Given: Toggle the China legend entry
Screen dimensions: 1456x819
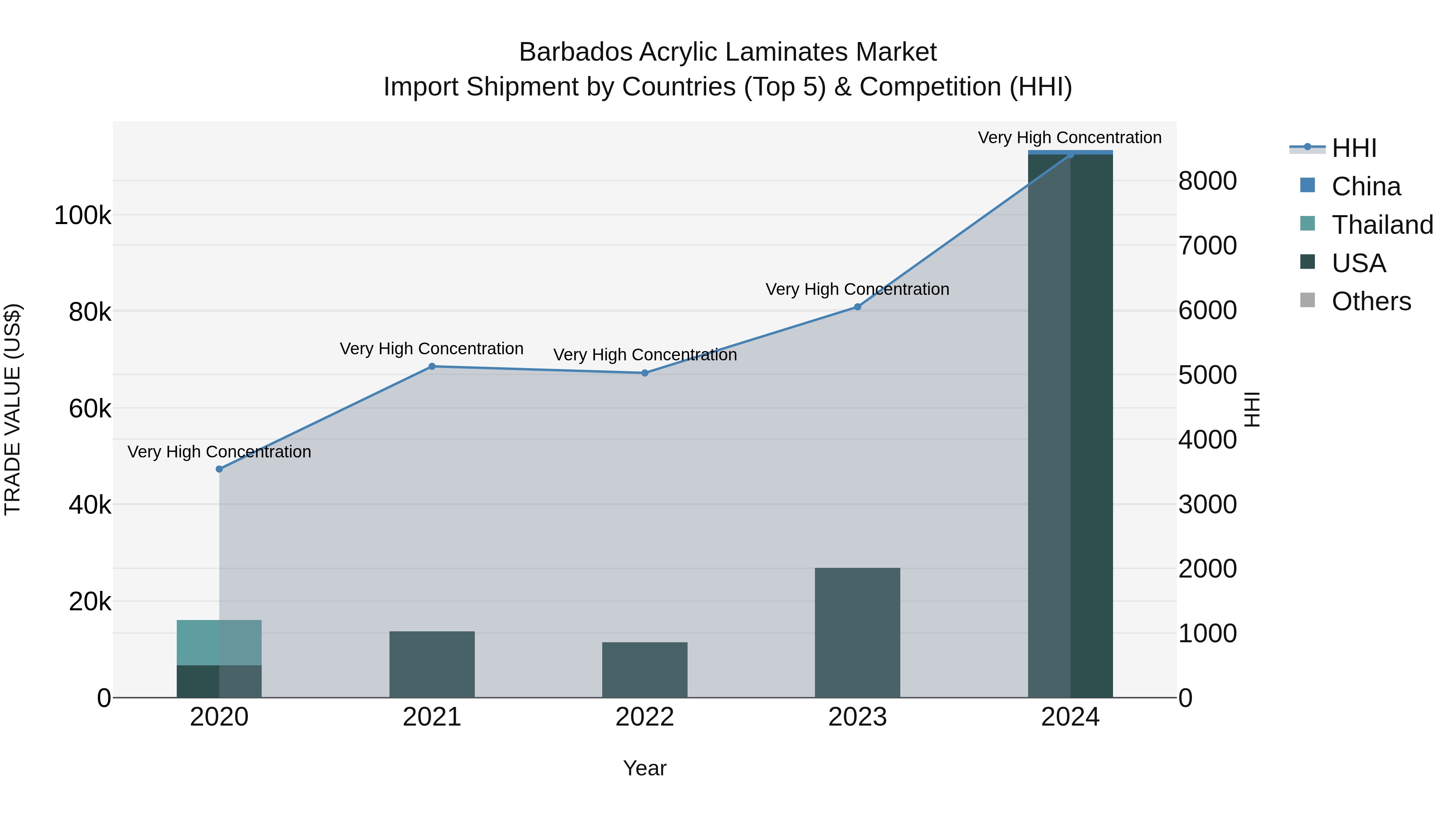Looking at the screenshot, I should pos(1350,186).
